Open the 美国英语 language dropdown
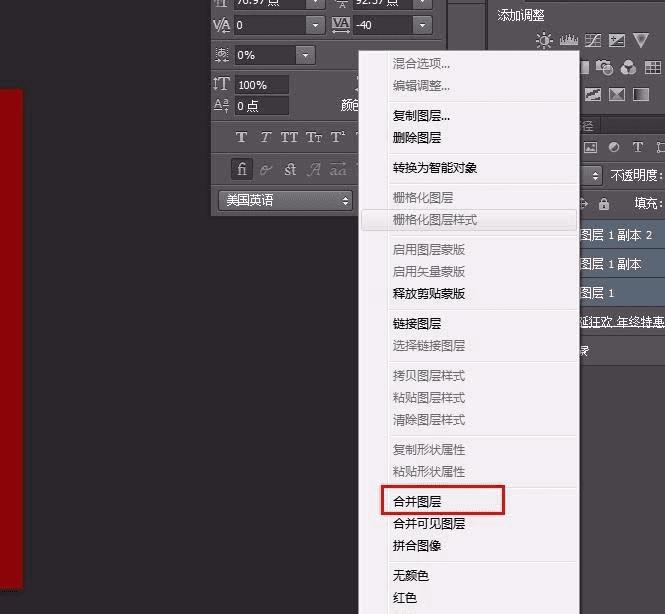The image size is (665, 614). pos(285,200)
